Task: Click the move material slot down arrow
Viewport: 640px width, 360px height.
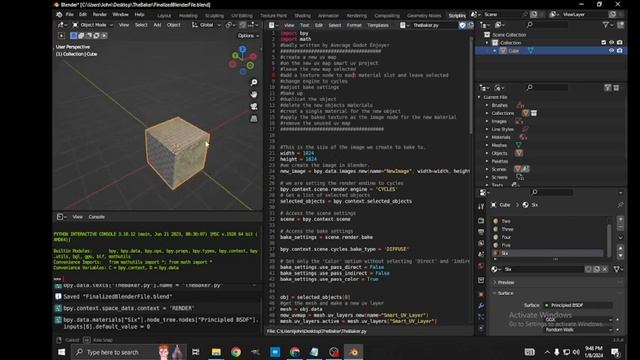Action: pyautogui.click(x=620, y=256)
